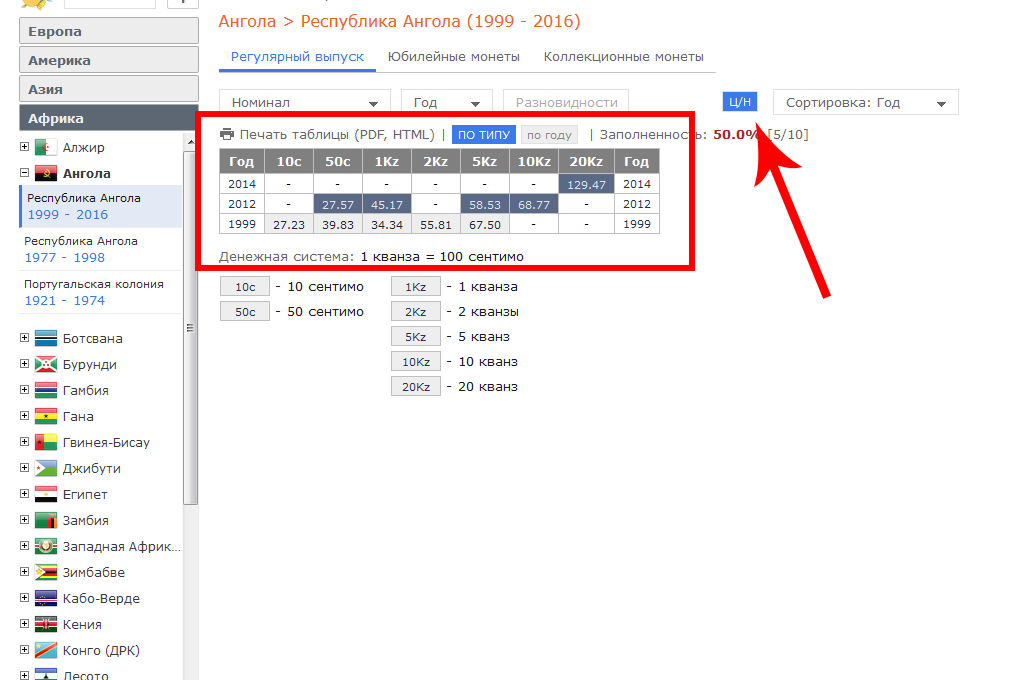Expand the Алжир tree node
Image resolution: width=1015 pixels, height=680 pixels.
pos(25,147)
